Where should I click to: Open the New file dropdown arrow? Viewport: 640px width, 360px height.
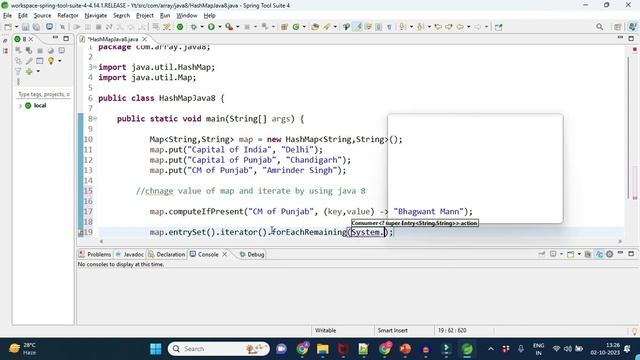[17, 27]
